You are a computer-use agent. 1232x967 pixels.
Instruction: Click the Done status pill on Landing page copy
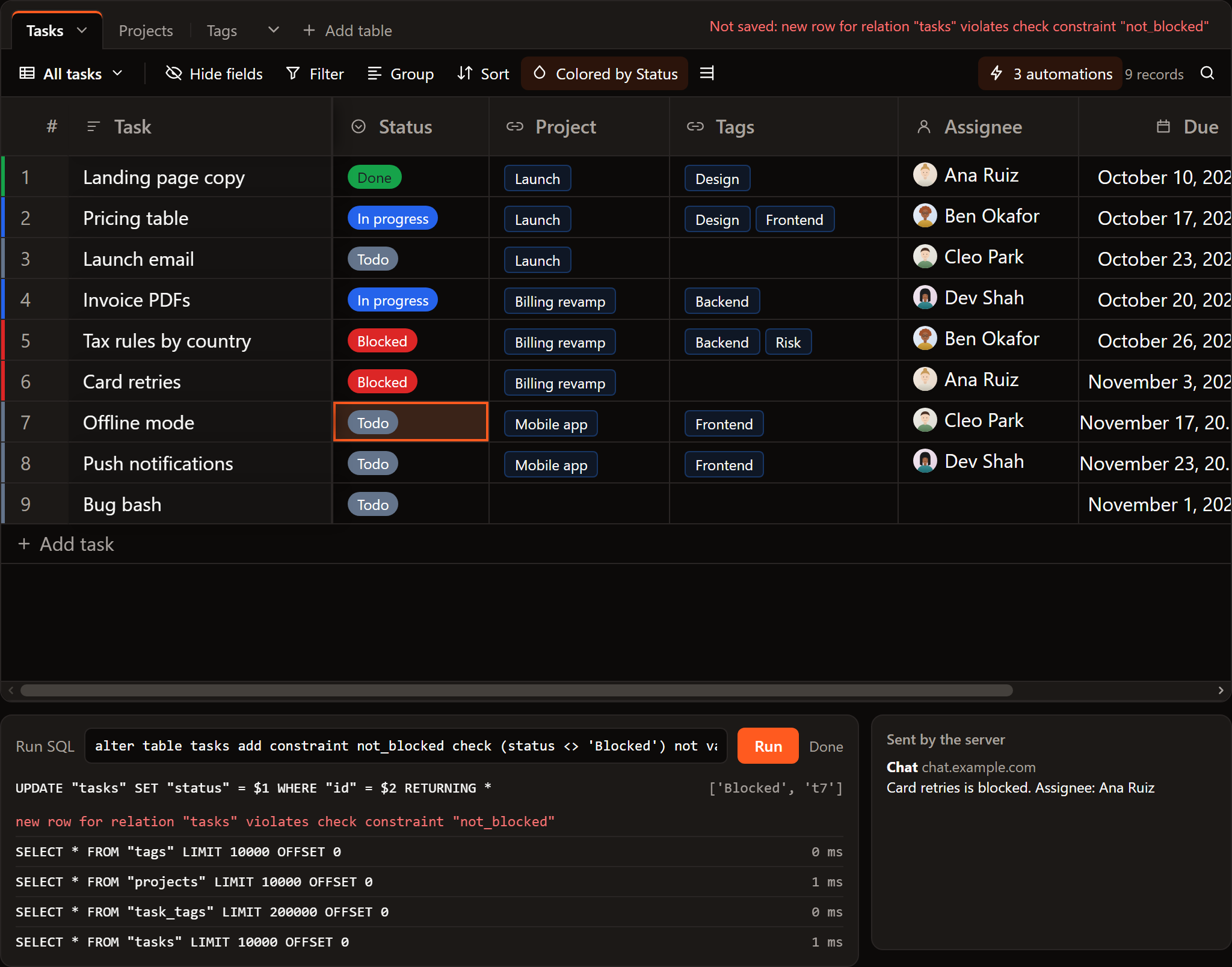(x=374, y=177)
